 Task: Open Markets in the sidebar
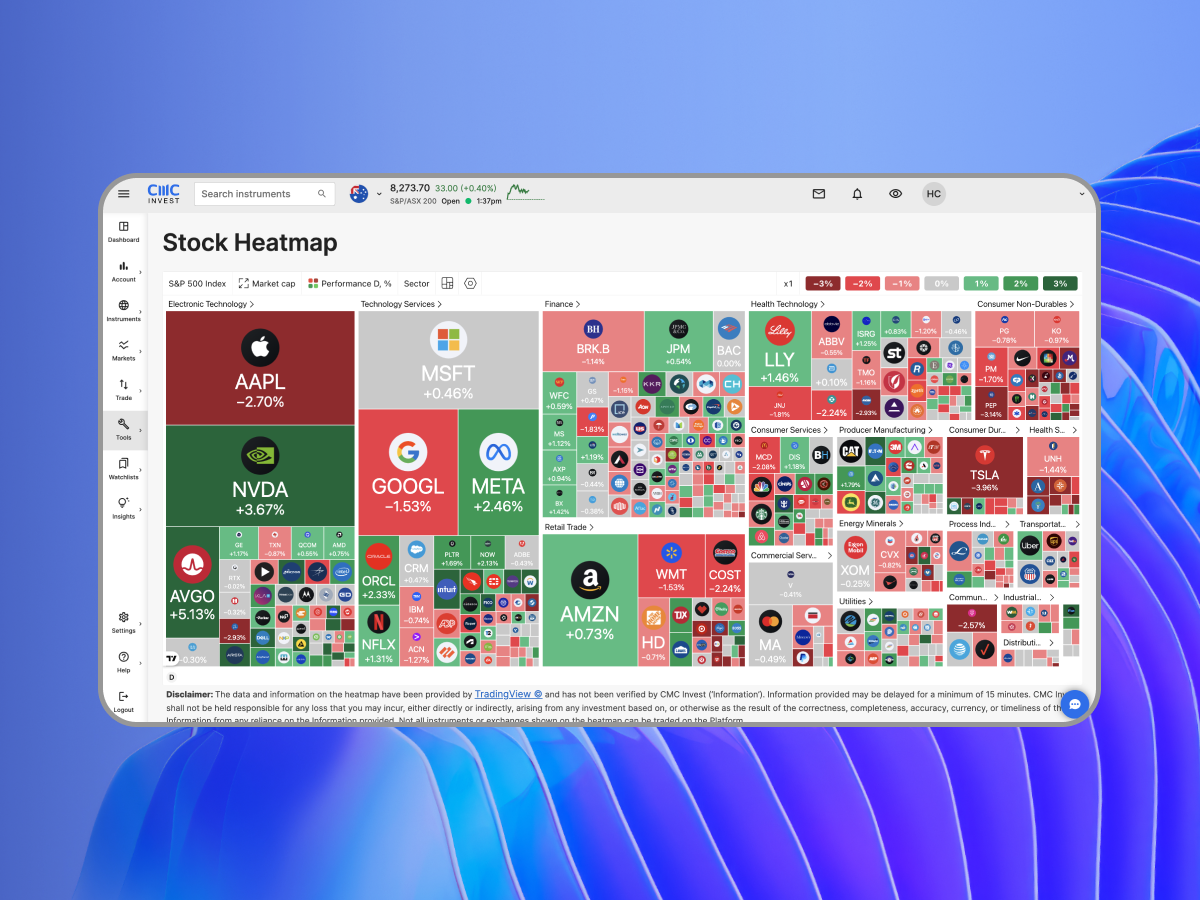pyautogui.click(x=124, y=350)
